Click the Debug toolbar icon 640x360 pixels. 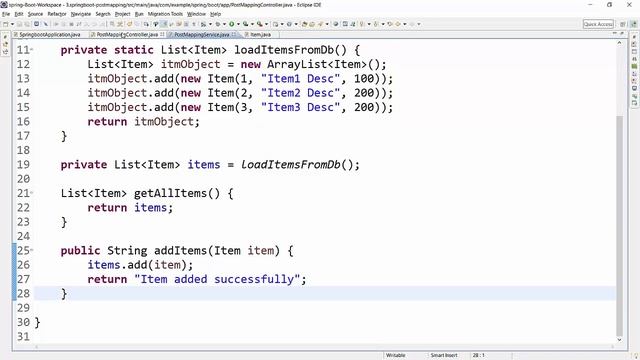(218, 24)
